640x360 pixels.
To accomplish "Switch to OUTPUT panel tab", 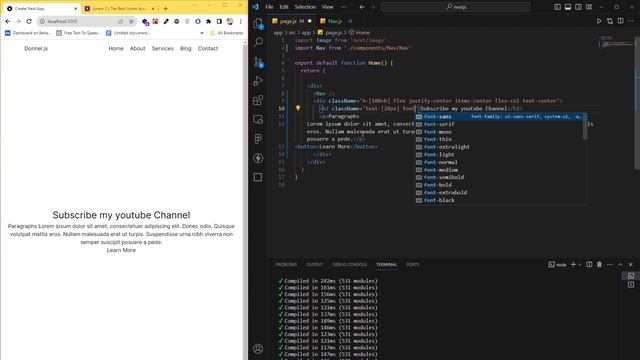I will tap(315, 264).
